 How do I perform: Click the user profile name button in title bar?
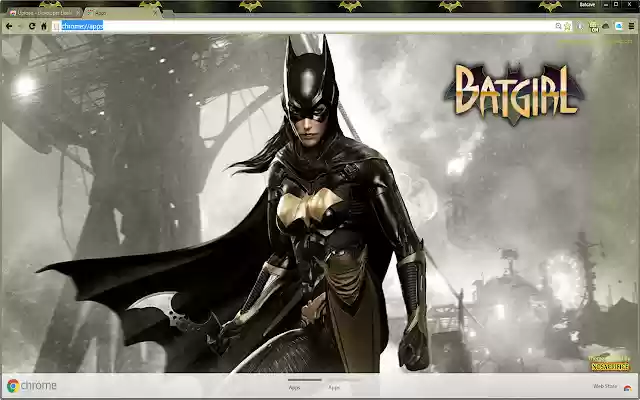pyautogui.click(x=587, y=4)
